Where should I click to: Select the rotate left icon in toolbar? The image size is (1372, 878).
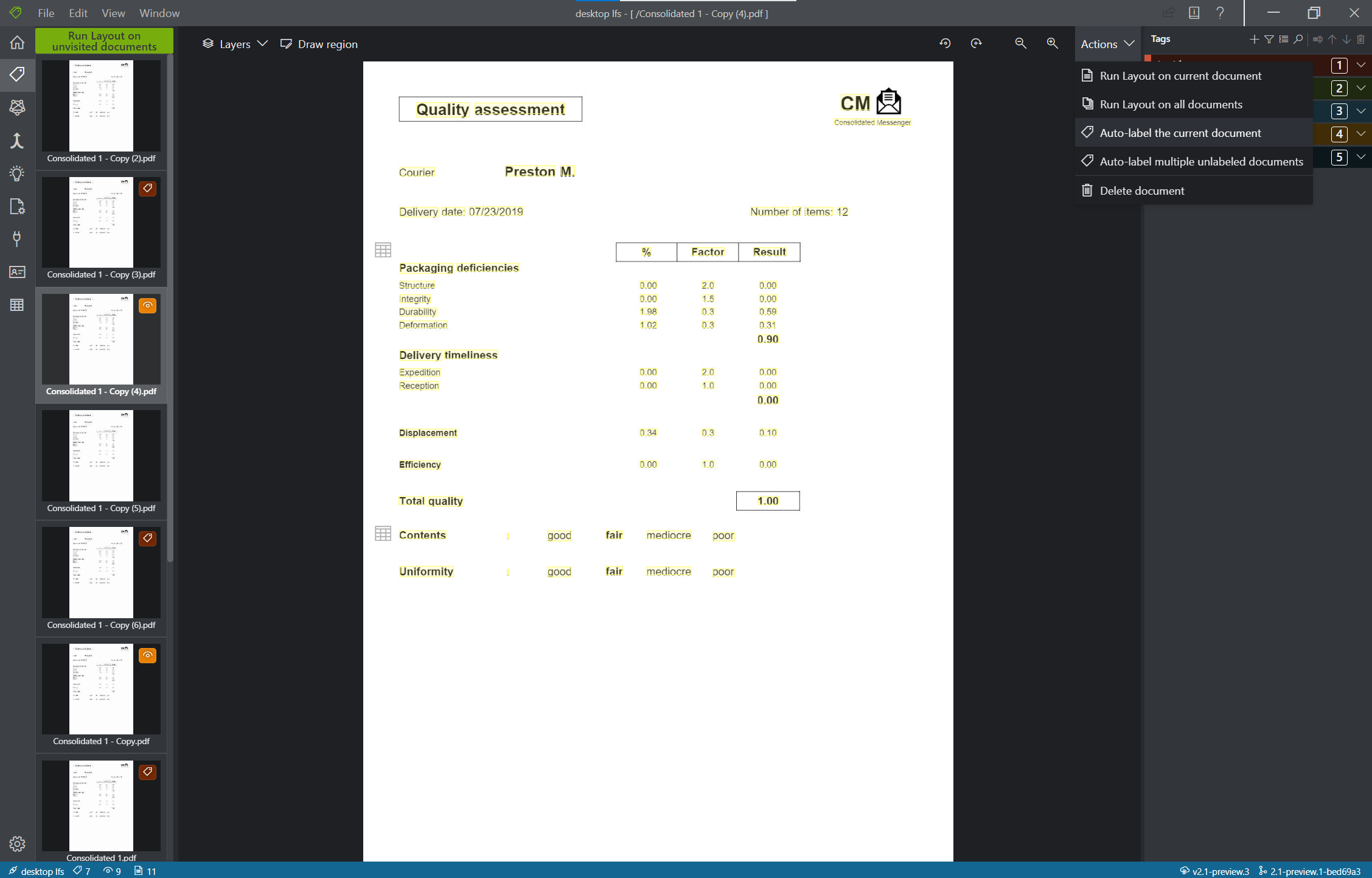(x=945, y=43)
